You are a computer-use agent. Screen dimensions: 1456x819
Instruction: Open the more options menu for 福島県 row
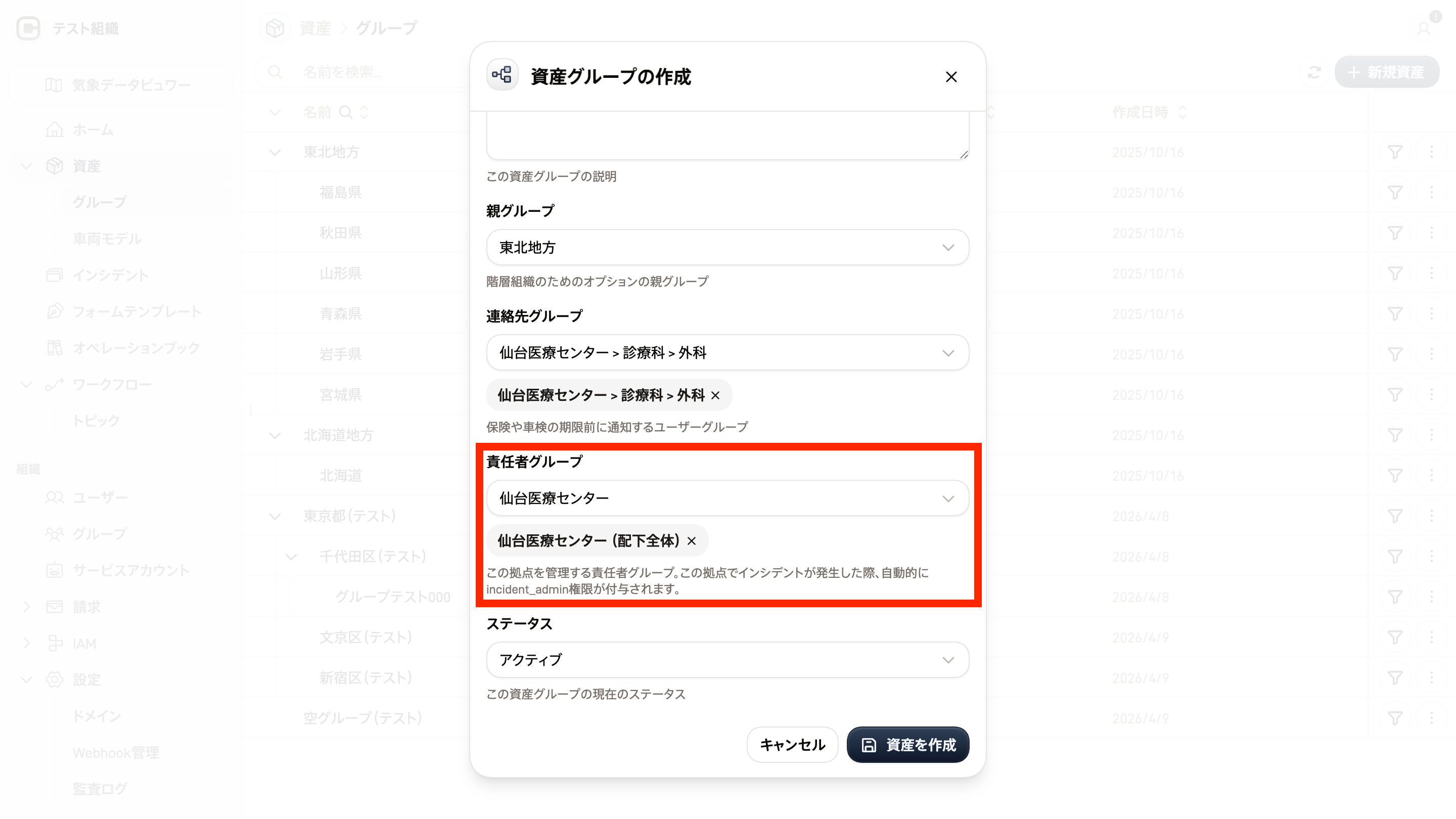(x=1431, y=193)
